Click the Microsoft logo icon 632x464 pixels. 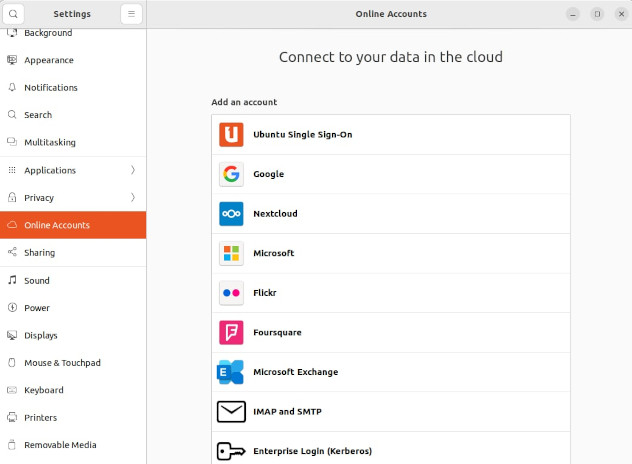231,253
